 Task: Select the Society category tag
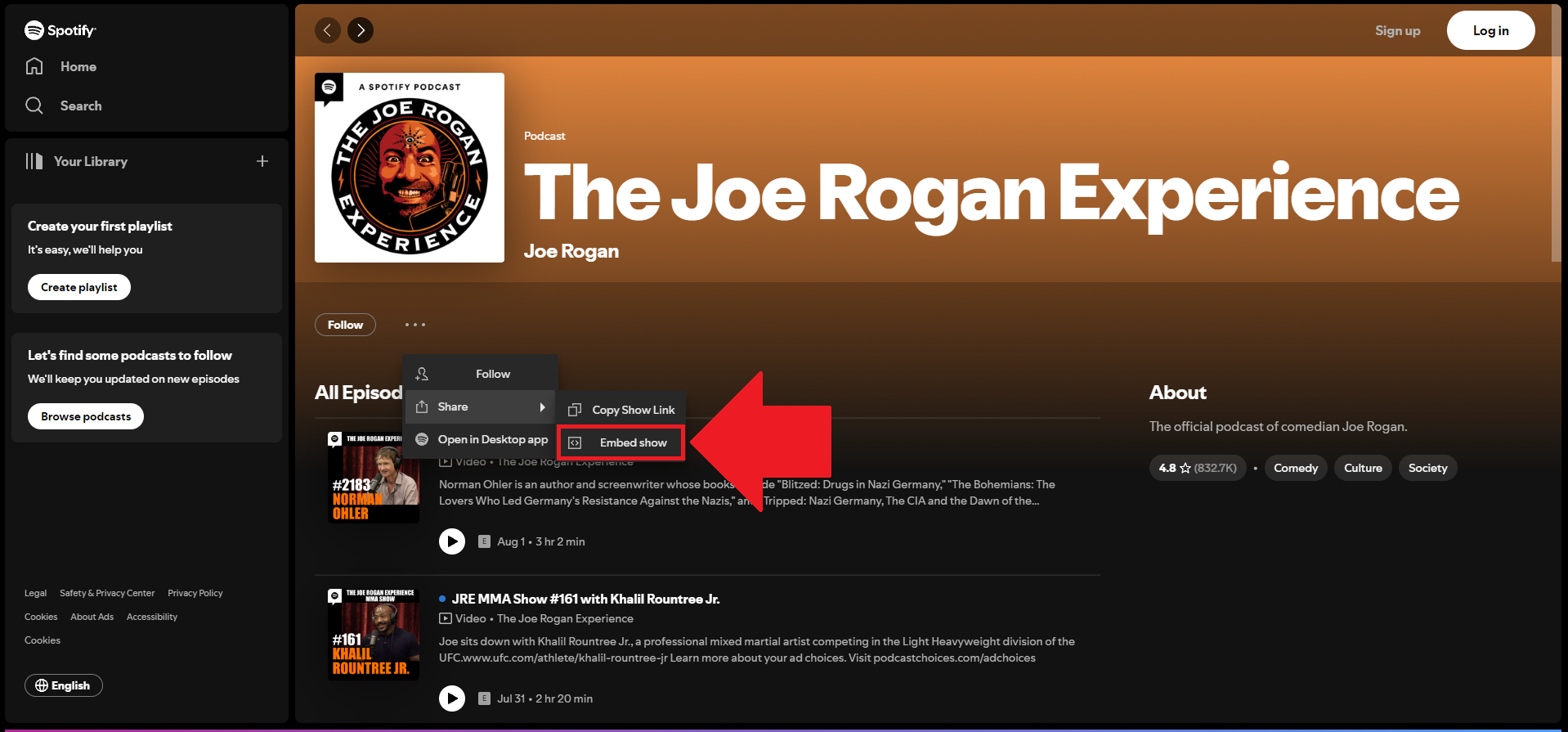[1427, 468]
